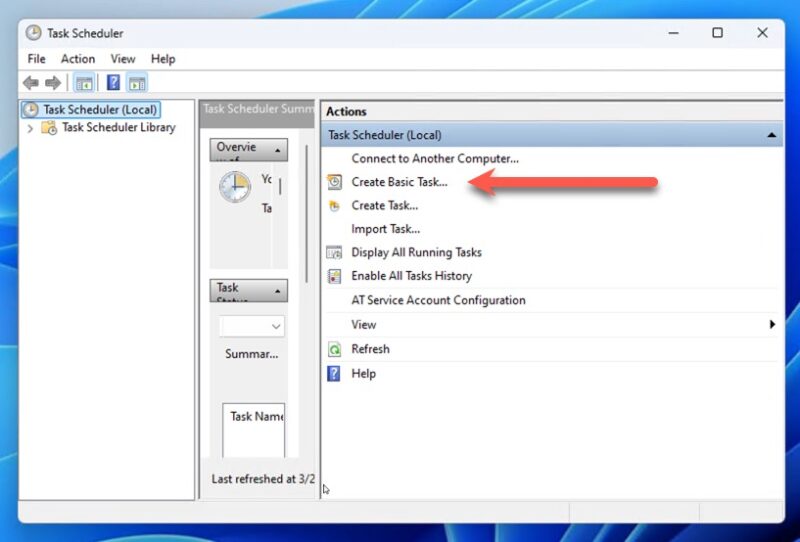
Task: Click View in the Actions pane
Action: (x=364, y=325)
